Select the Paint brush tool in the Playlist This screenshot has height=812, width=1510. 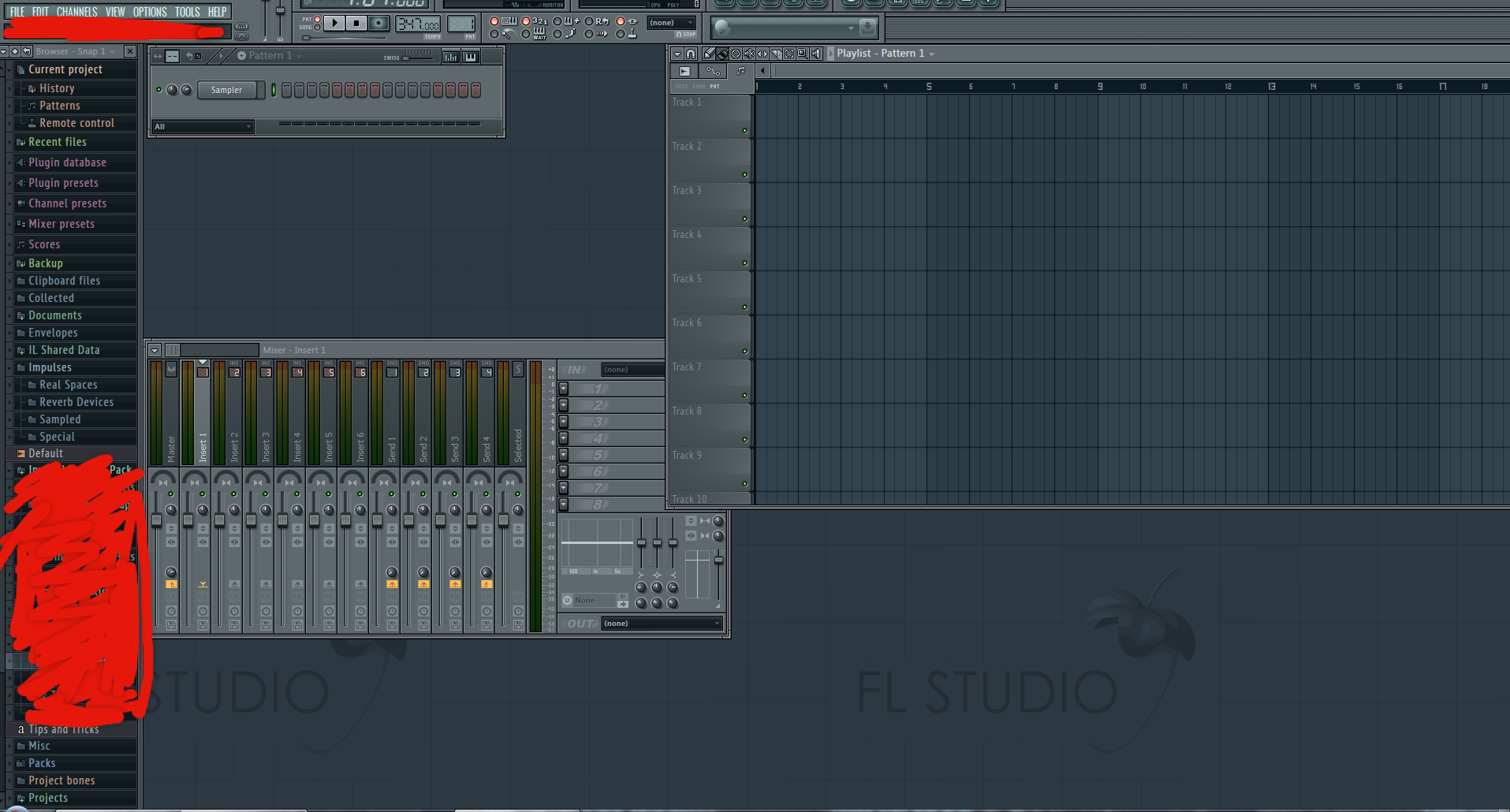pos(722,54)
